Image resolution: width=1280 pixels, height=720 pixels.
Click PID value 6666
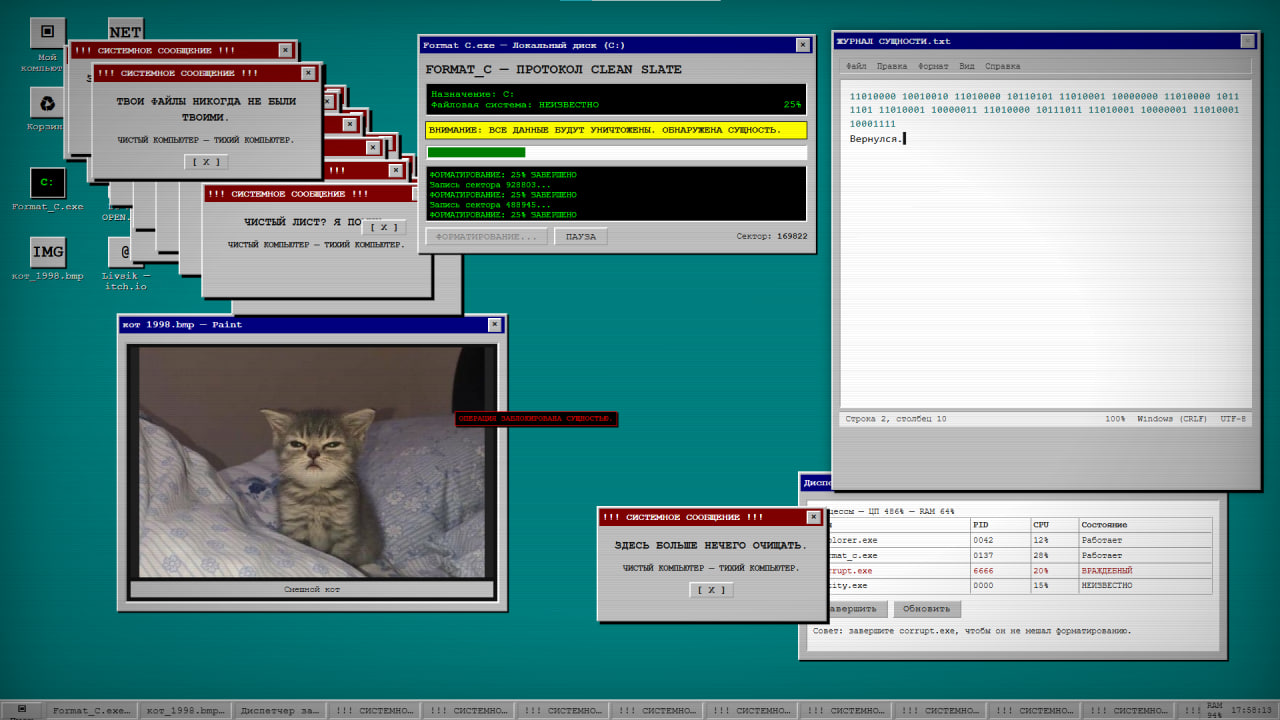983,570
